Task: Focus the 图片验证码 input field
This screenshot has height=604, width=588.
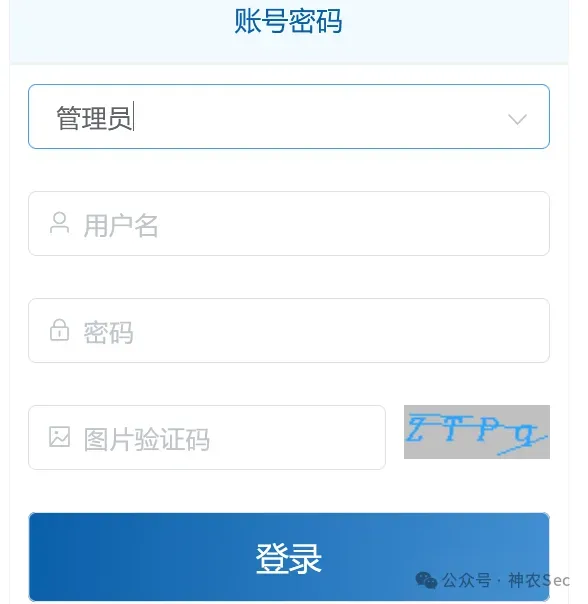Action: tap(207, 437)
